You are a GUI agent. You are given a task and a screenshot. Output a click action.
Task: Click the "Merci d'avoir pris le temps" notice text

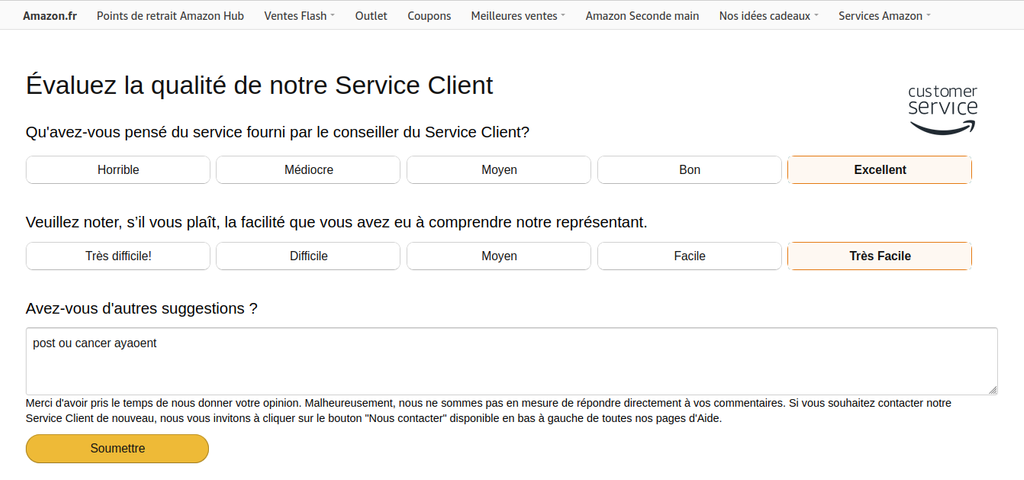488,411
